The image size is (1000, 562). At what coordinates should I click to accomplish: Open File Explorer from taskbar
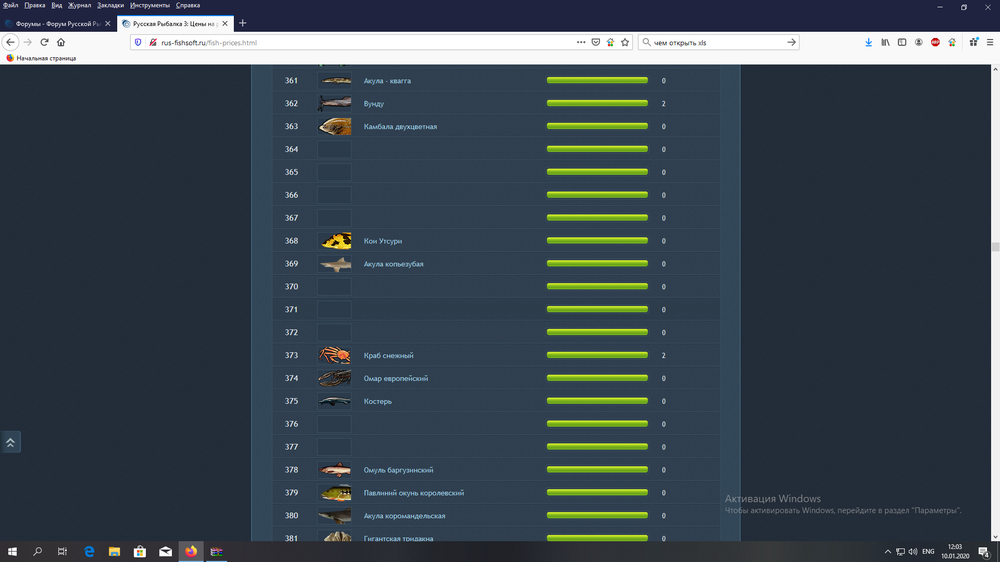114,551
